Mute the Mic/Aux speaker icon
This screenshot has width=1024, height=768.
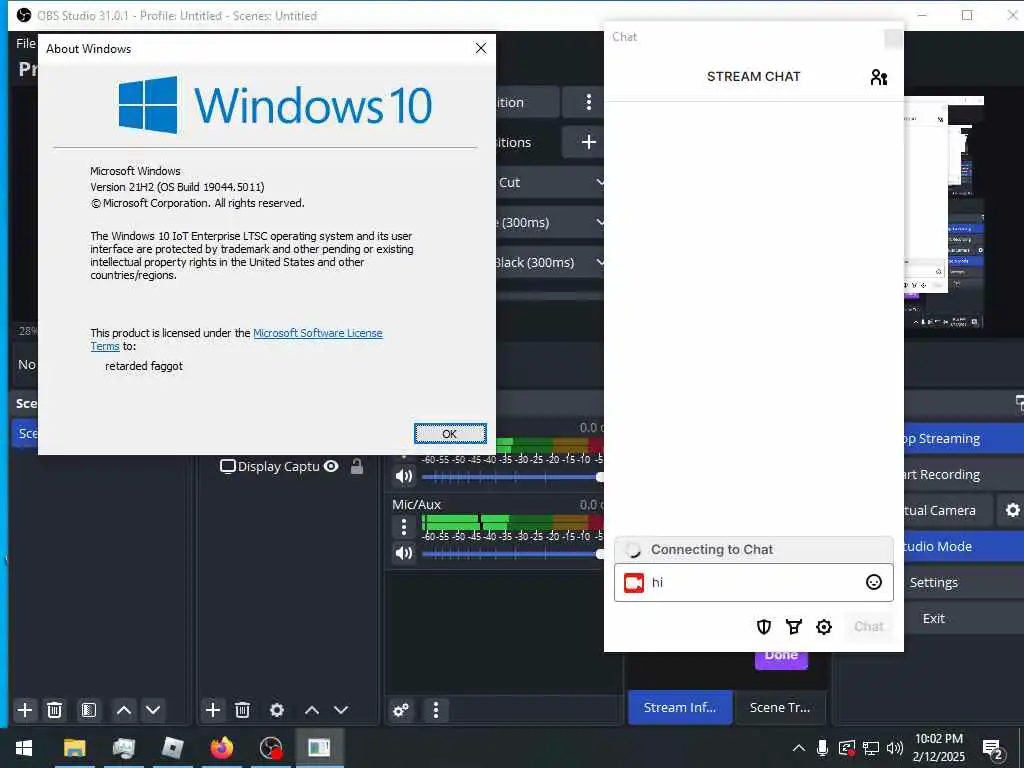(404, 553)
